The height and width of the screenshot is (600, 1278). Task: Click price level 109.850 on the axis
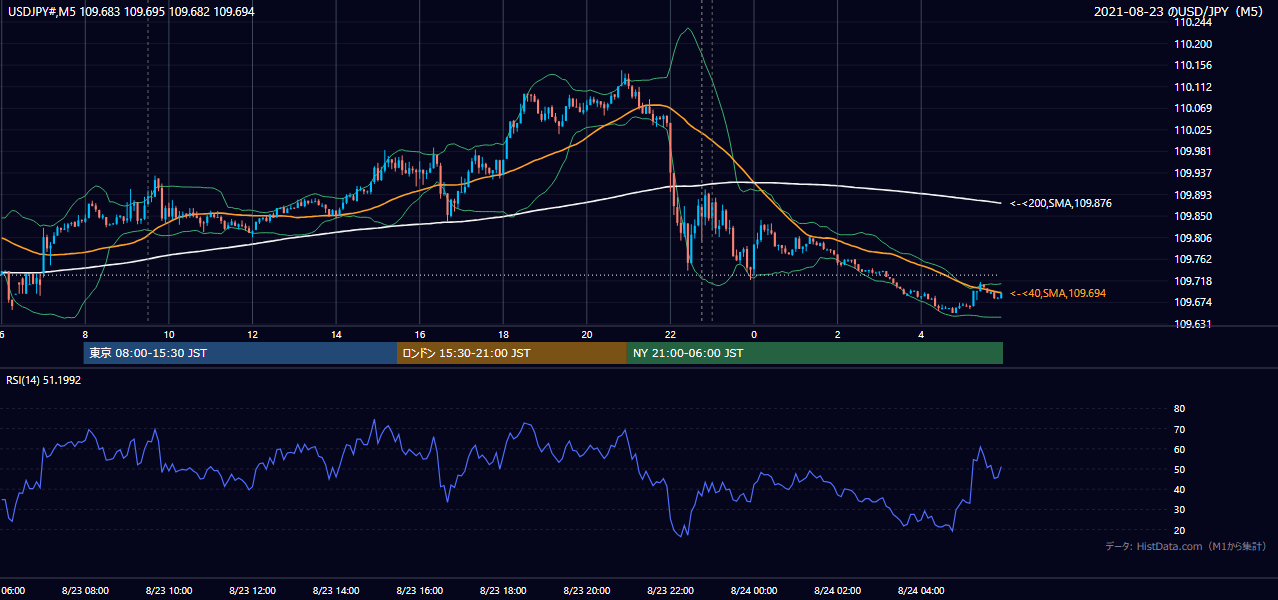[x=1194, y=216]
